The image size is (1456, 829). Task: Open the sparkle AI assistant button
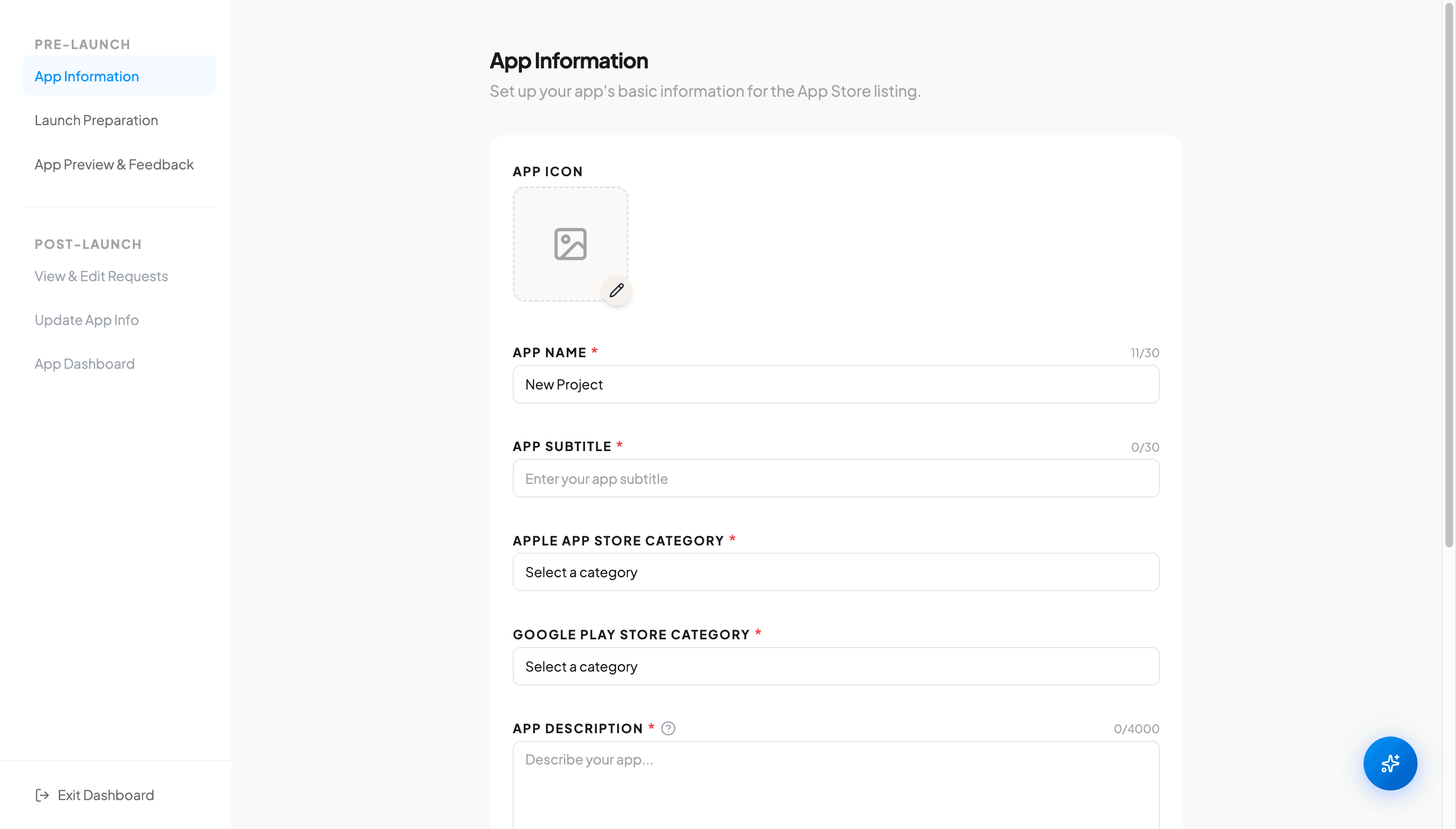click(x=1390, y=763)
